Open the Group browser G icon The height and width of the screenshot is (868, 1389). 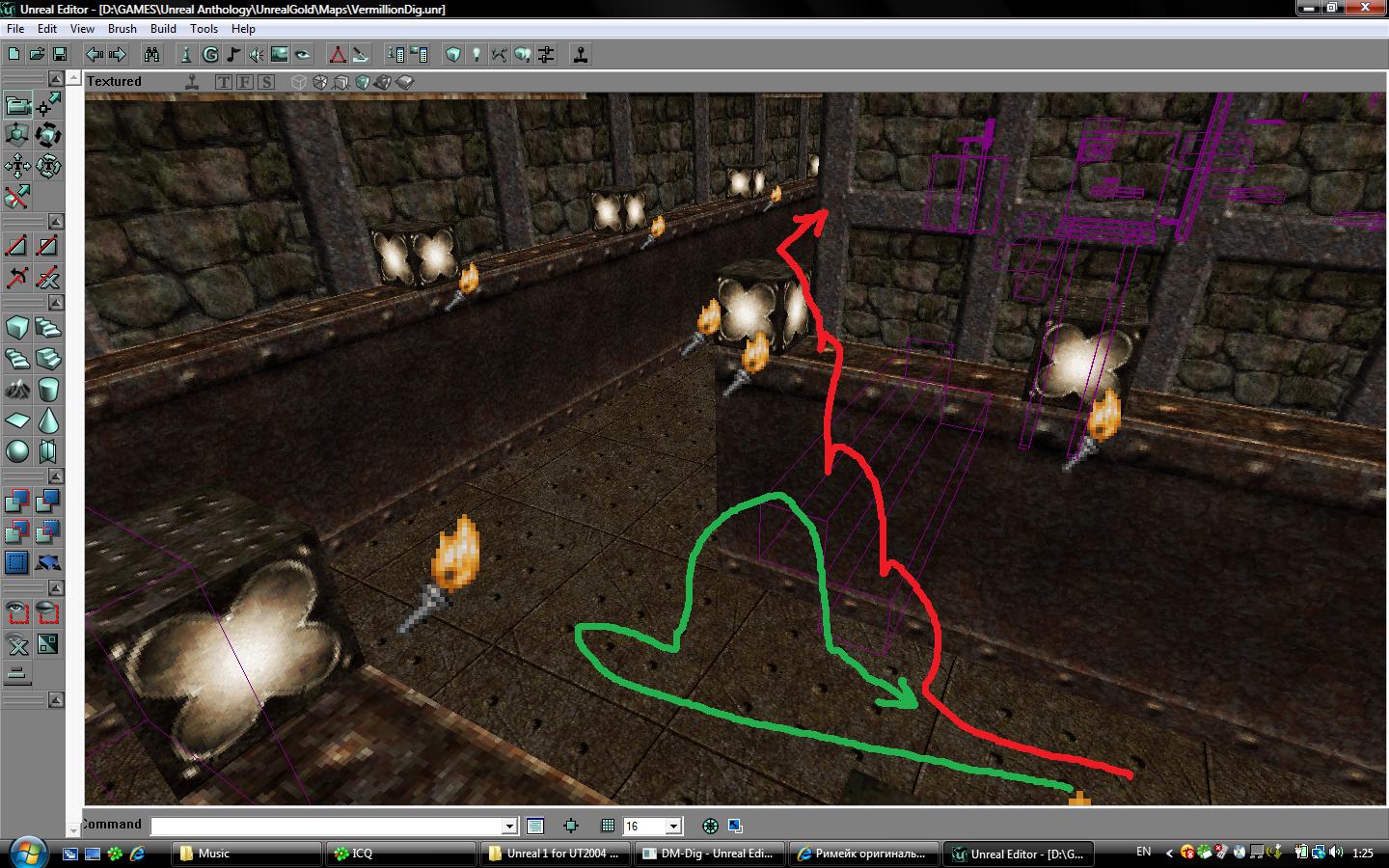209,55
